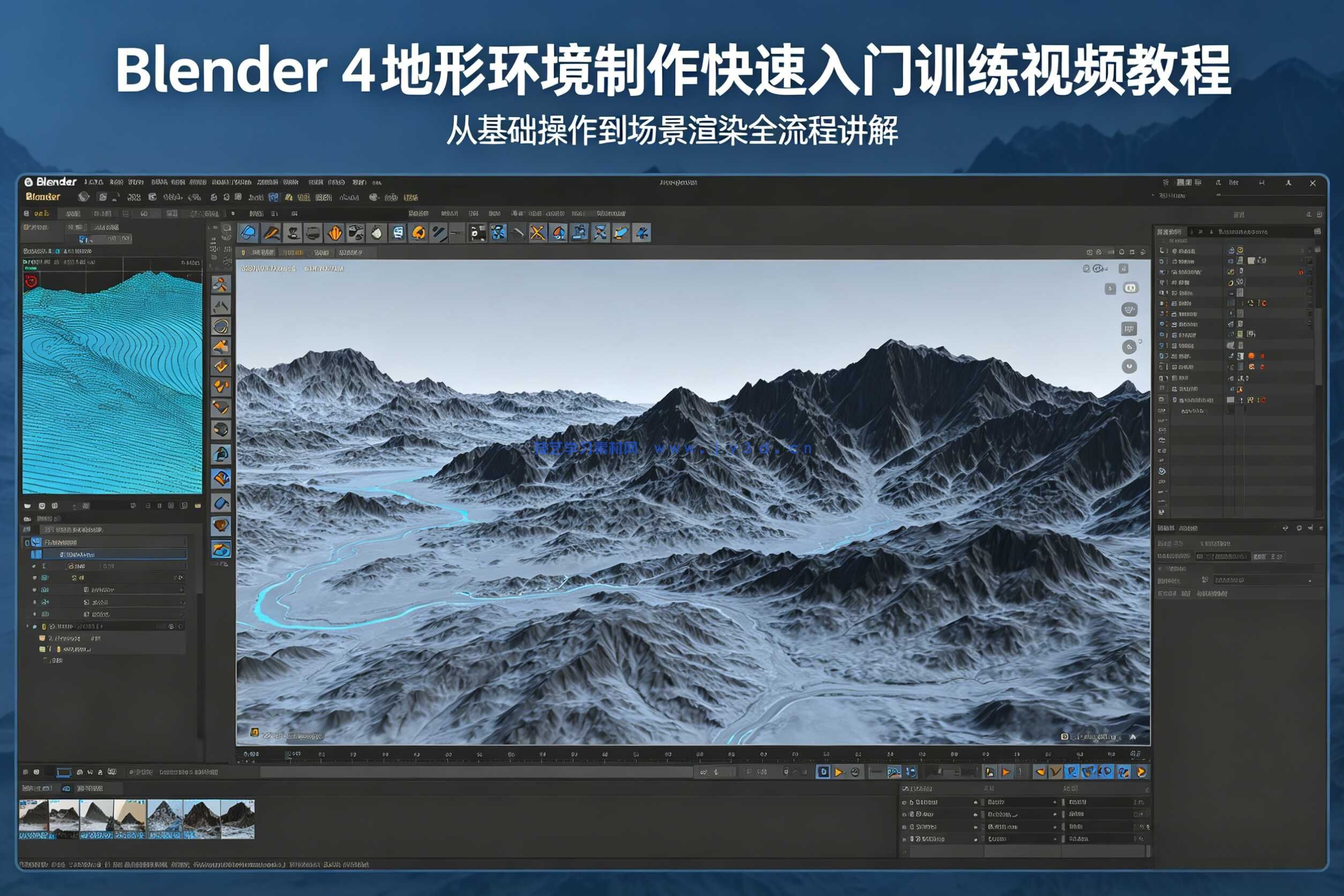Open the dropdown field in right properties panel
The width and height of the screenshot is (1344, 896).
[1265, 580]
